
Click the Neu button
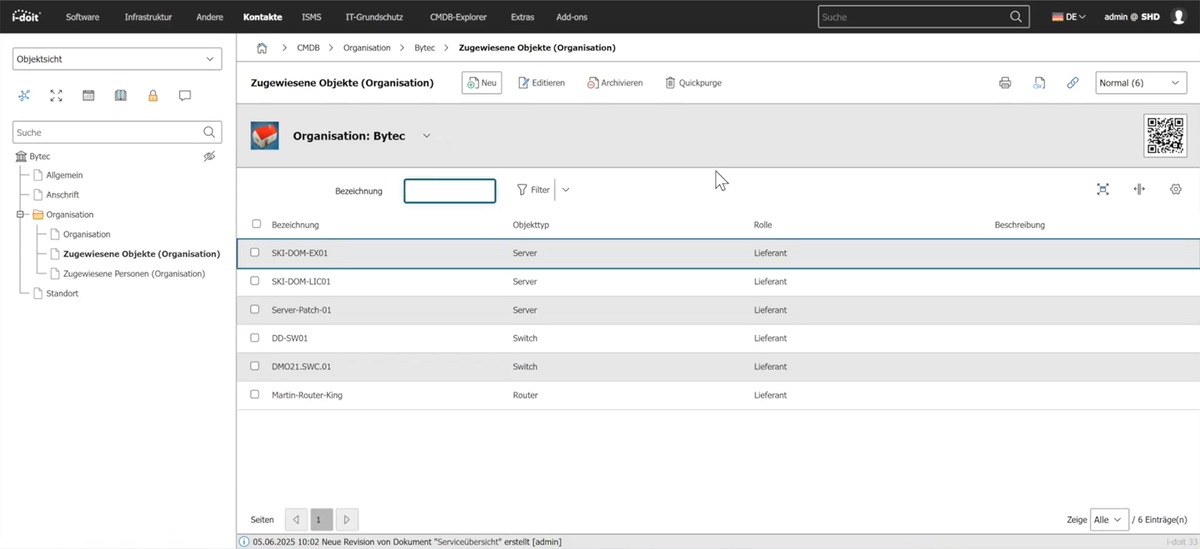[482, 83]
